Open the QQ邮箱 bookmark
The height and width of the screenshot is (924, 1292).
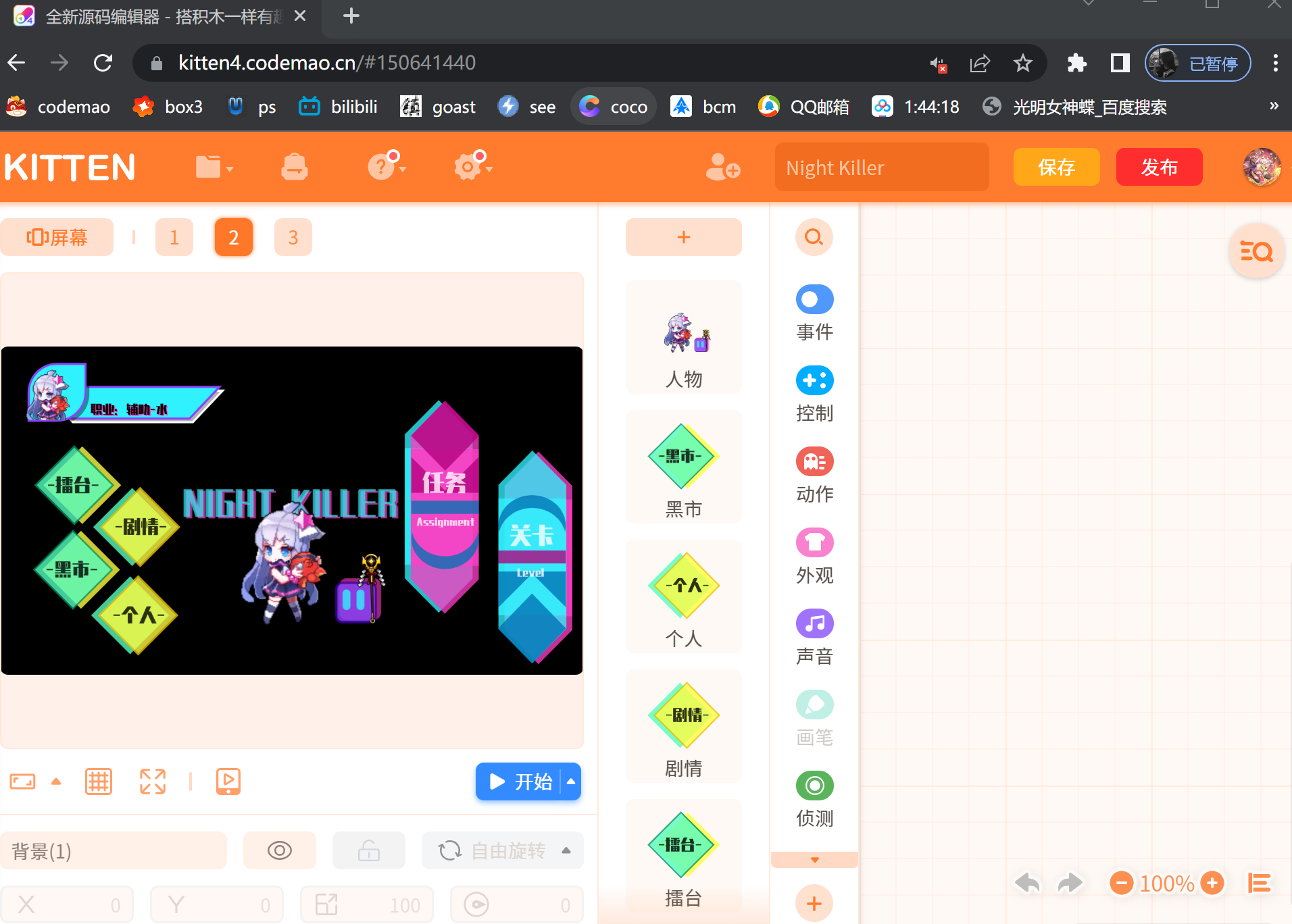804,106
